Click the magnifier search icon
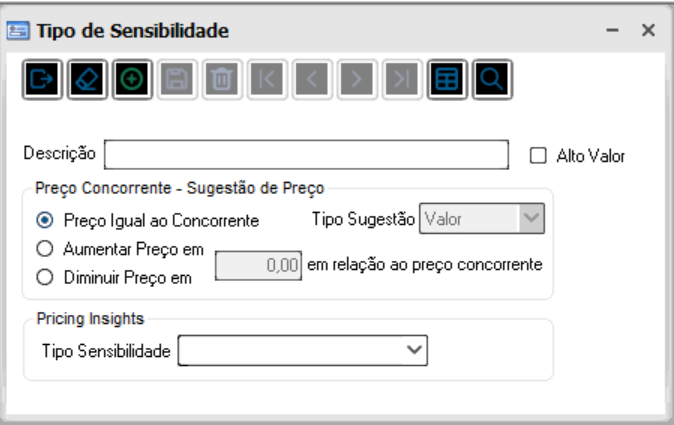Screen dimensions: 674x425 tap(491, 80)
